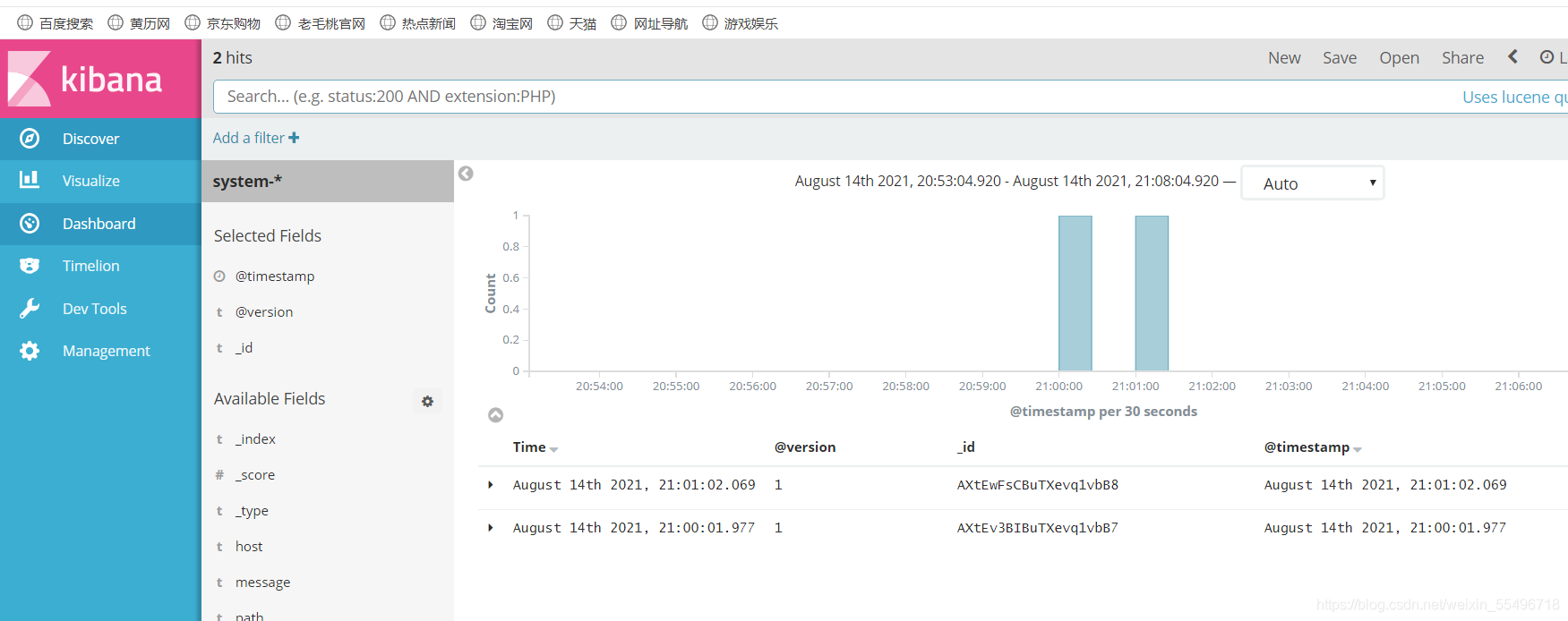Select message available field
The width and height of the screenshot is (1568, 621).
[x=262, y=583]
